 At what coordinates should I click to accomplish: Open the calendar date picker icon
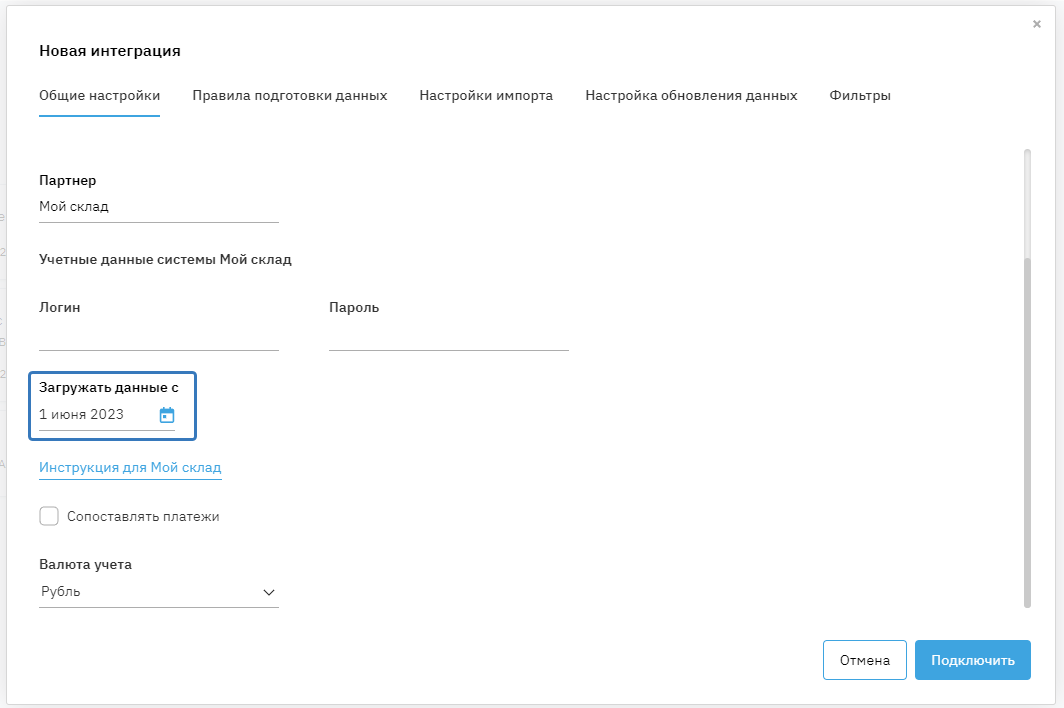167,415
